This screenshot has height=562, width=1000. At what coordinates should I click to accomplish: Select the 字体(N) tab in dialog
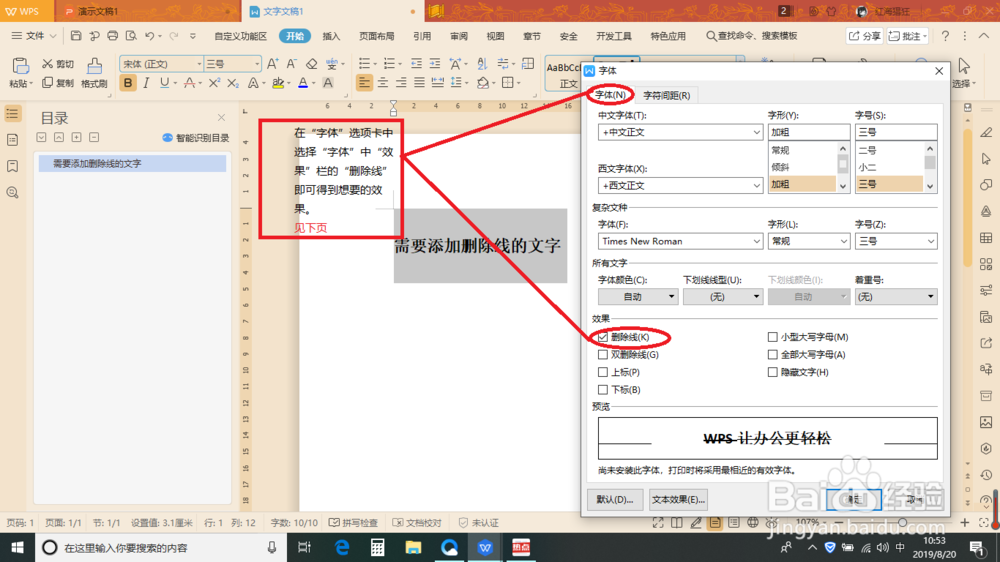pos(610,95)
